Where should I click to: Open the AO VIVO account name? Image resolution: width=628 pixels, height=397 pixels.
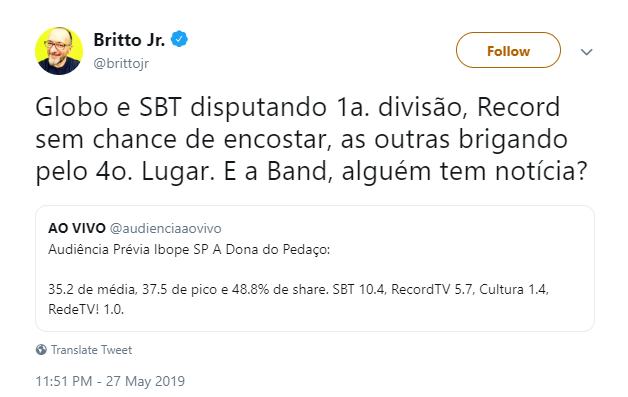(76, 228)
